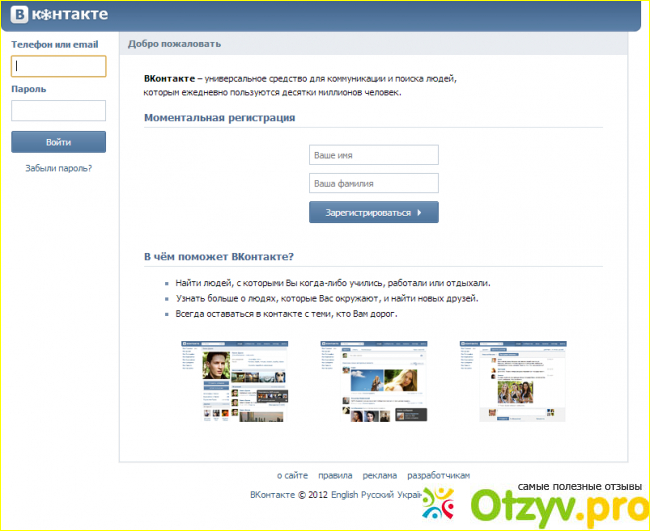The width and height of the screenshot is (650, 531).
Task: Click the text 'Всегда оставаться в контакте'
Action: pyautogui.click(x=239, y=314)
